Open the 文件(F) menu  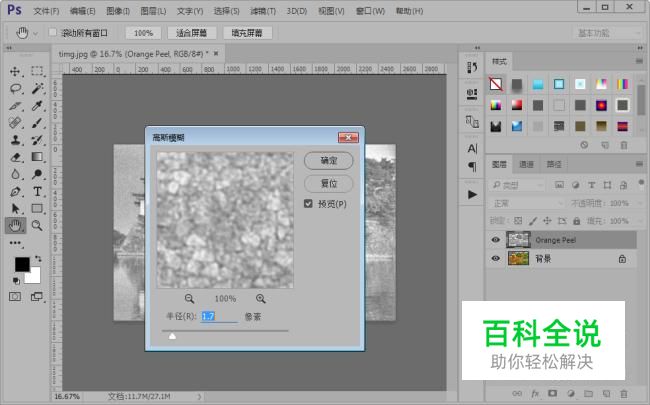click(x=46, y=11)
